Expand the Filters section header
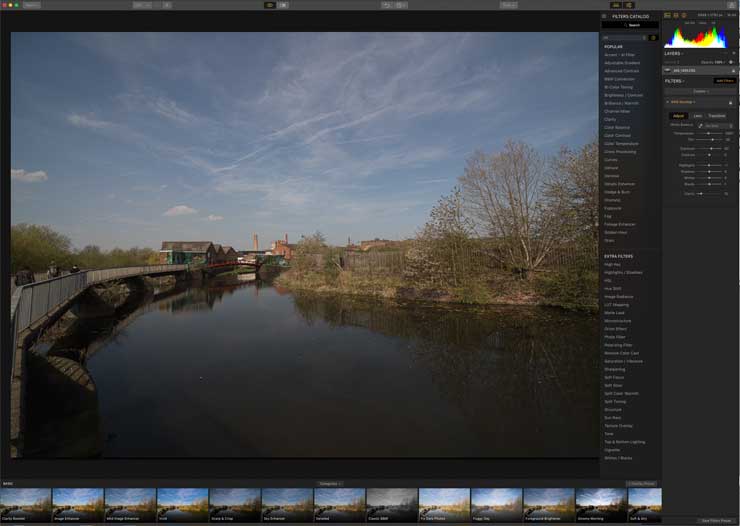 point(674,81)
